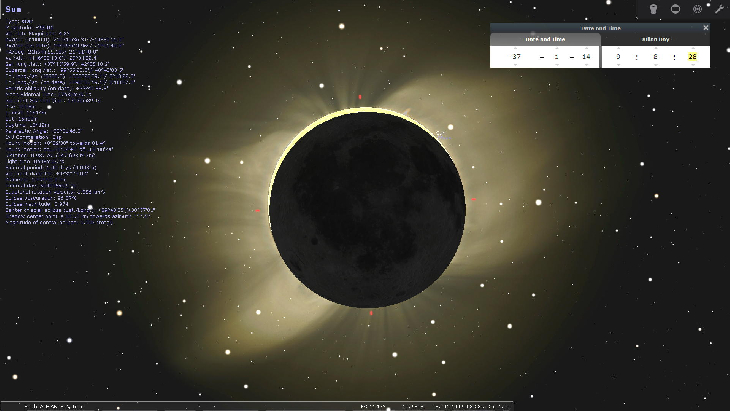This screenshot has height=411, width=730.
Task: Increase the hour value with up arrow
Action: coord(619,48)
